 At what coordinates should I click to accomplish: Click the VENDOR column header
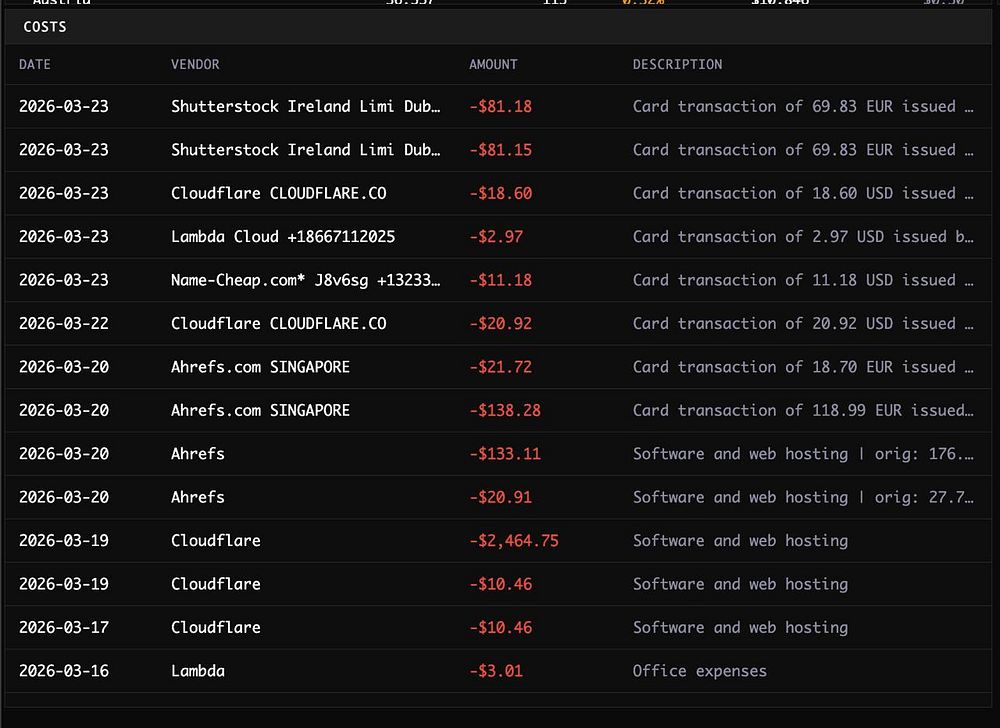coord(195,64)
